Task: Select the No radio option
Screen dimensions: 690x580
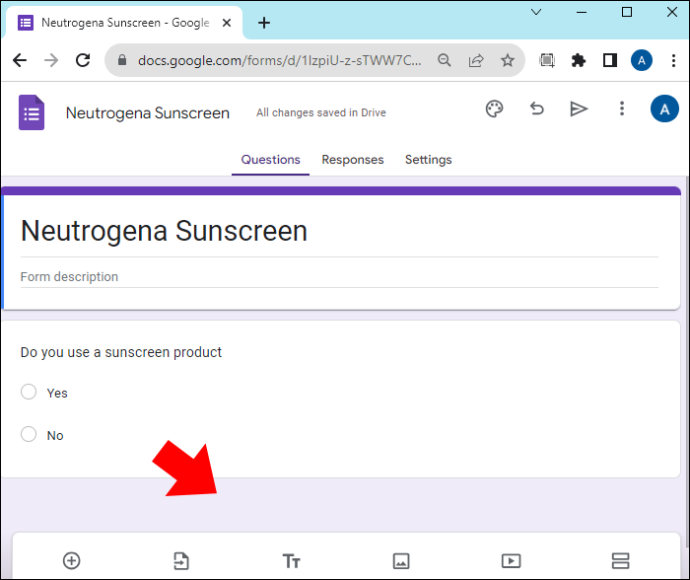Action: click(29, 434)
